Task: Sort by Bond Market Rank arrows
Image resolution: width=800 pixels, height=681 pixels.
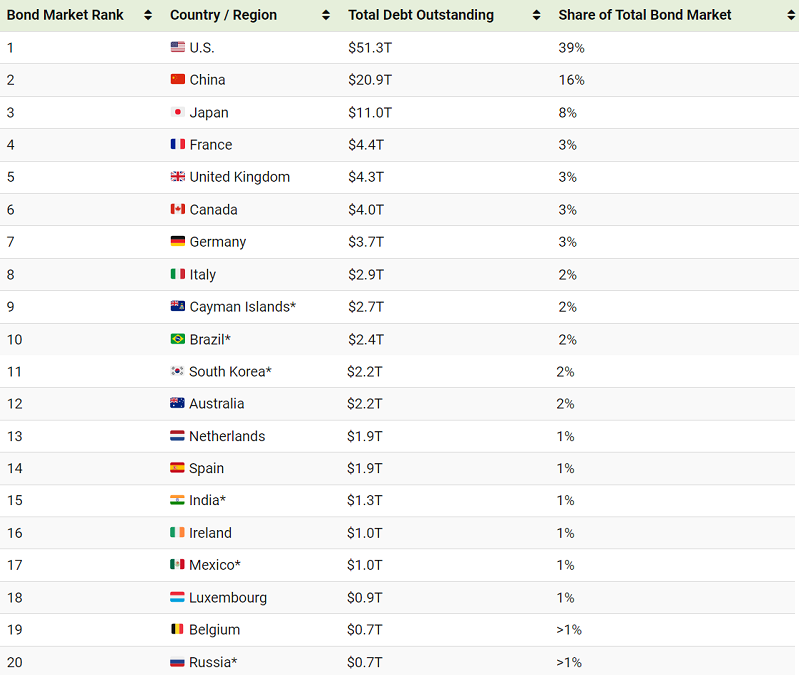Action: point(148,15)
